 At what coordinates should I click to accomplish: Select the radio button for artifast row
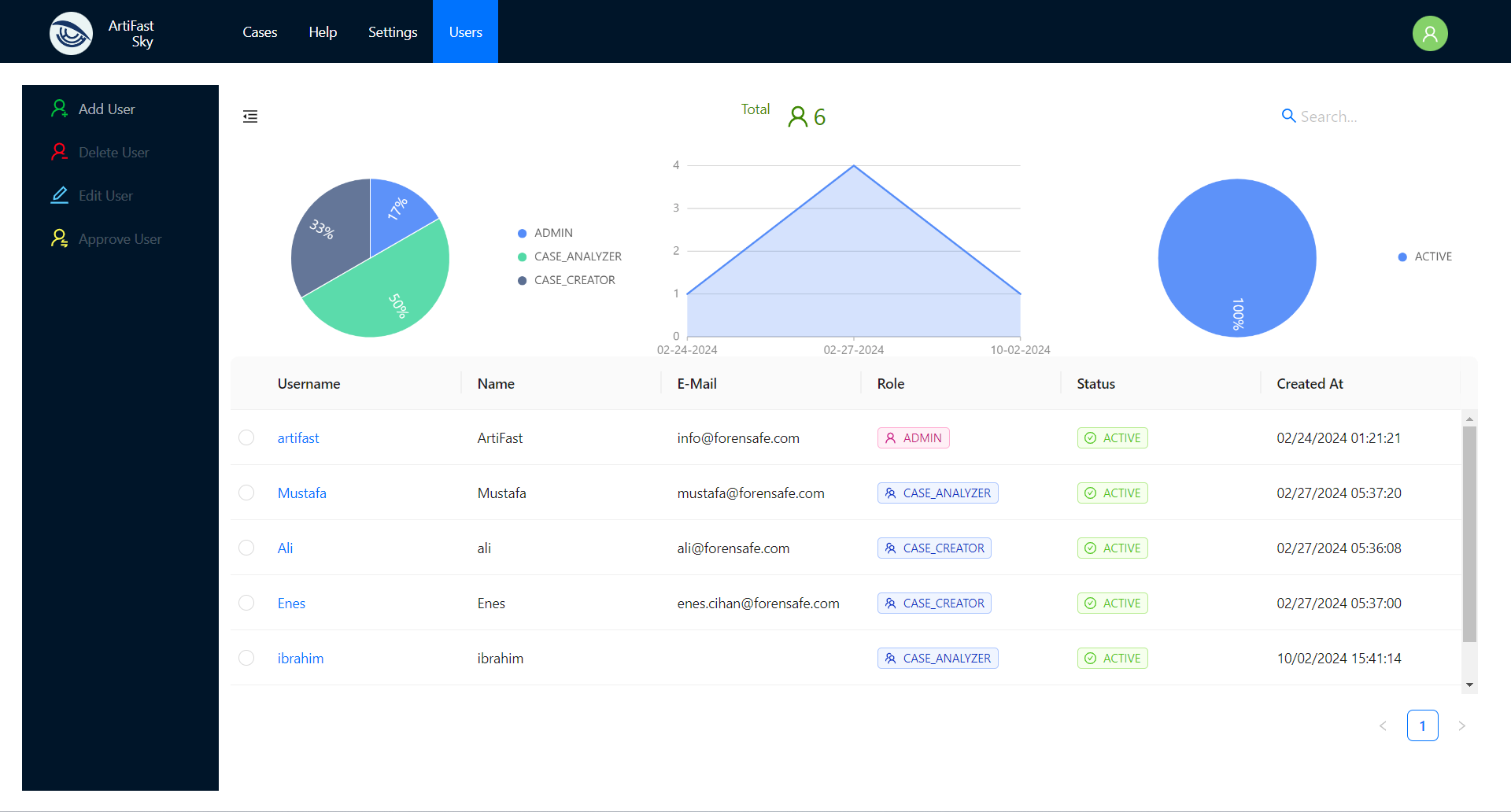point(246,437)
